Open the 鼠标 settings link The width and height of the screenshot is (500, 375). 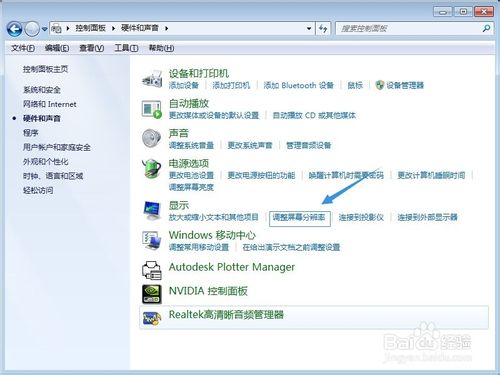355,85
